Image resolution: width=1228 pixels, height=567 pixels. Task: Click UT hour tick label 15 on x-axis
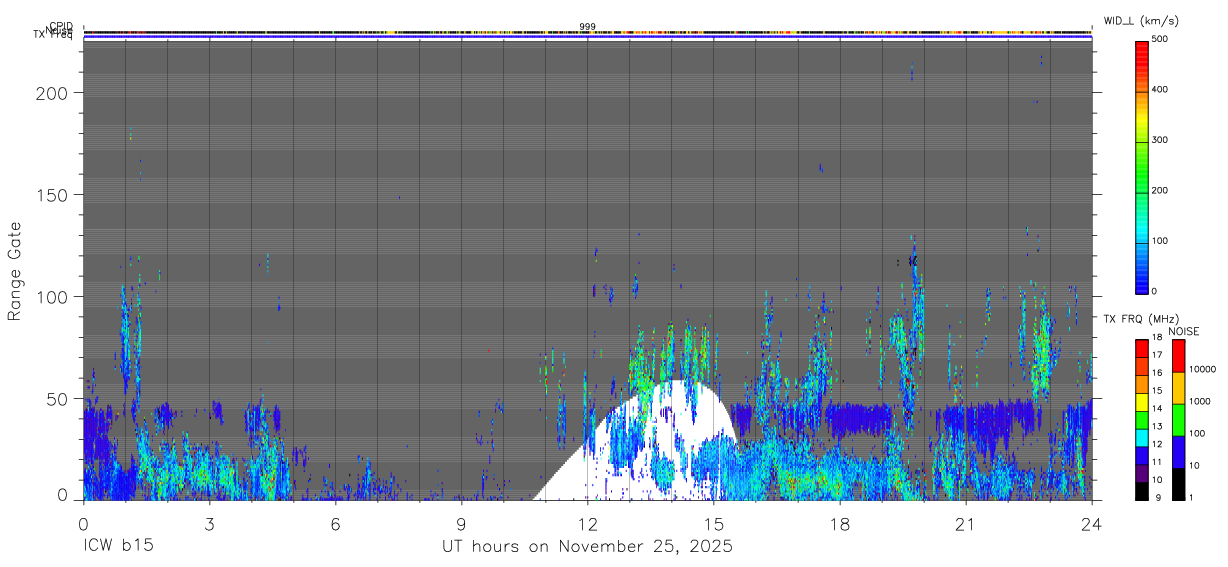click(714, 524)
